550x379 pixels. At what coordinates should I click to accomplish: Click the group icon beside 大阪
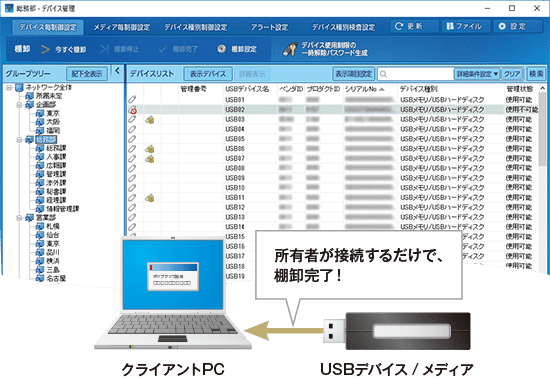pos(40,122)
